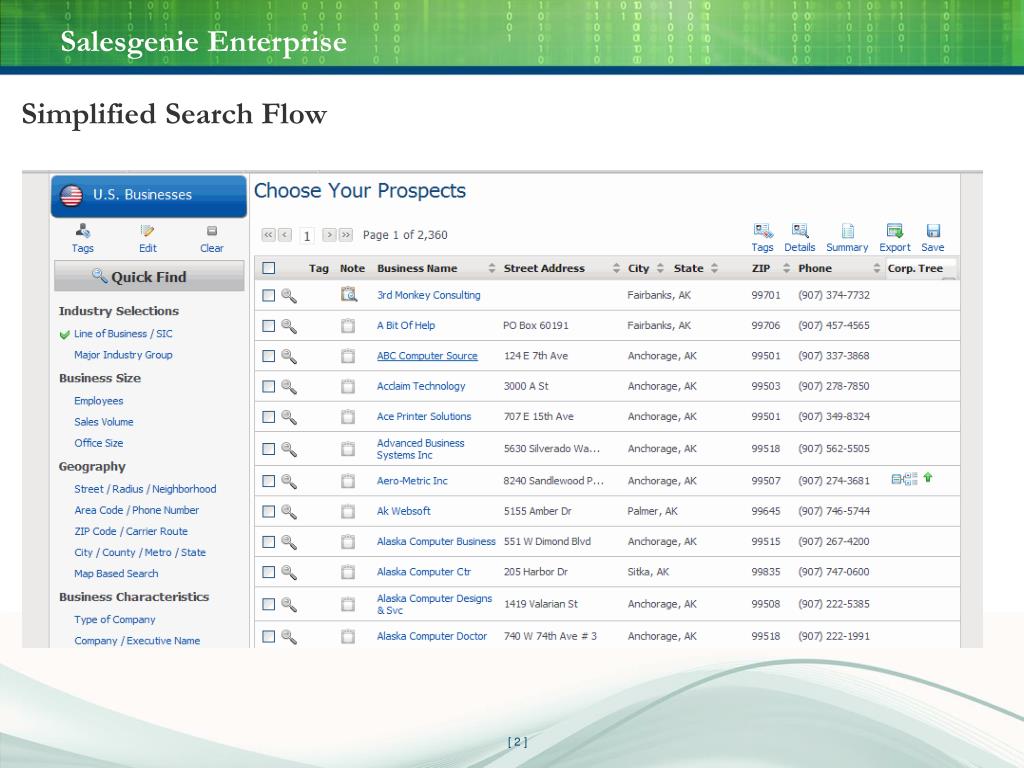Screen dimensions: 1024x768
Task: Sort by City column arrows
Action: [660, 268]
